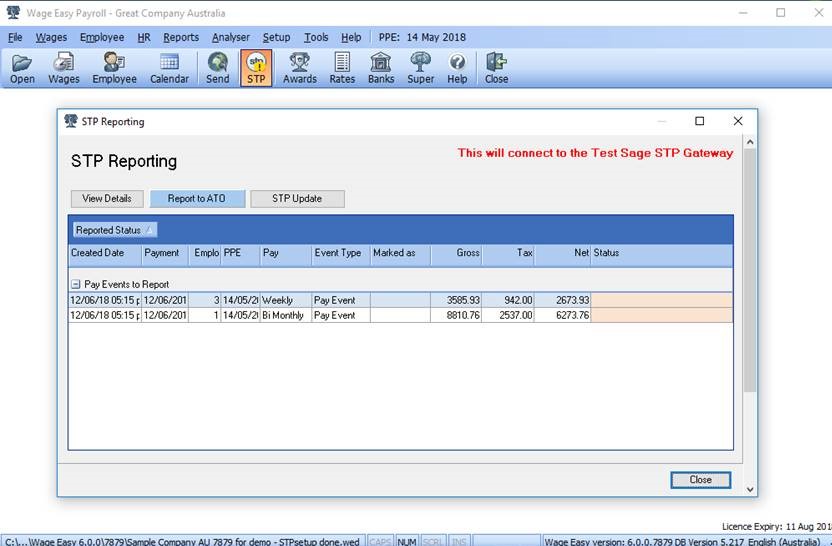Select STP Update button
Screen dimensions: 832x546
pos(297,198)
